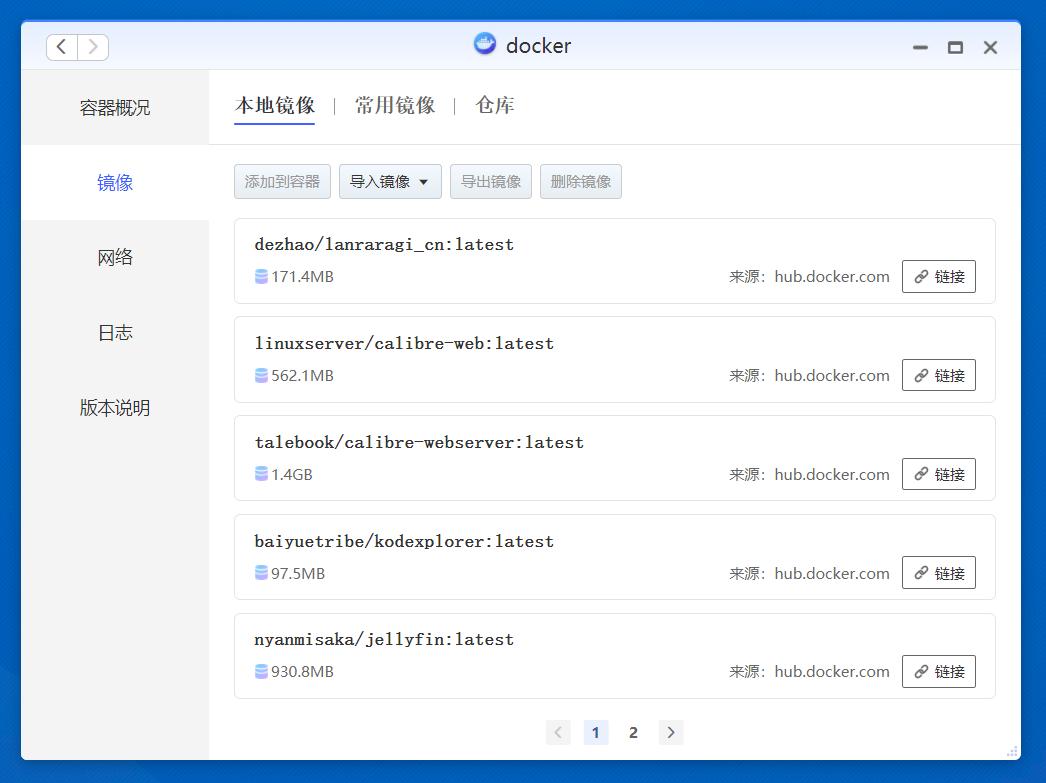Click the forward navigation chevron at top left

(x=93, y=46)
